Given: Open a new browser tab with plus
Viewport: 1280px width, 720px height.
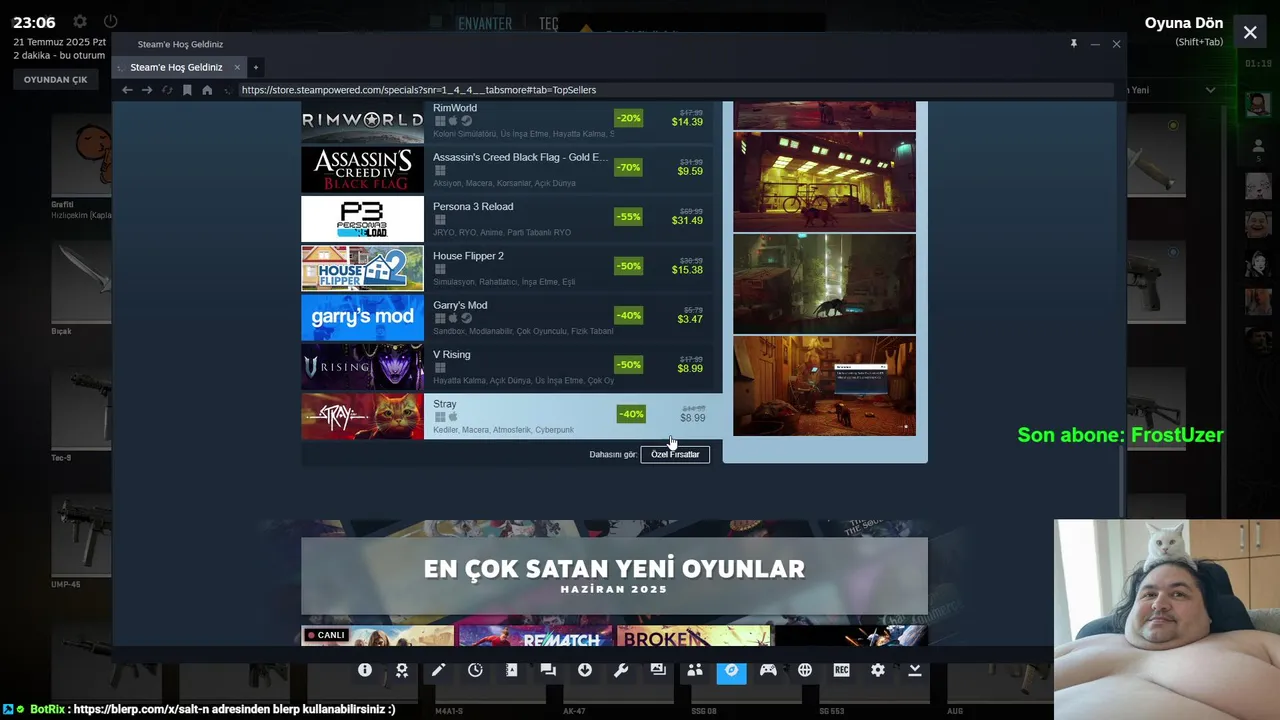Looking at the screenshot, I should [255, 67].
